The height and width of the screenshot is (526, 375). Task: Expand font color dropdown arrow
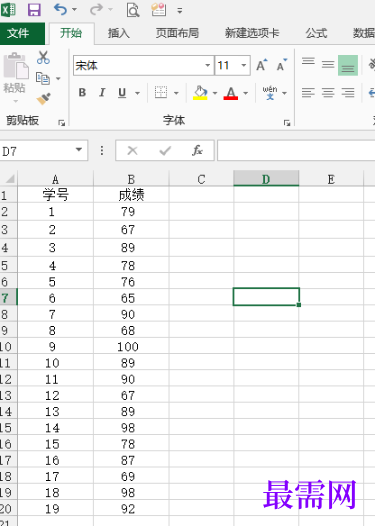click(x=246, y=93)
